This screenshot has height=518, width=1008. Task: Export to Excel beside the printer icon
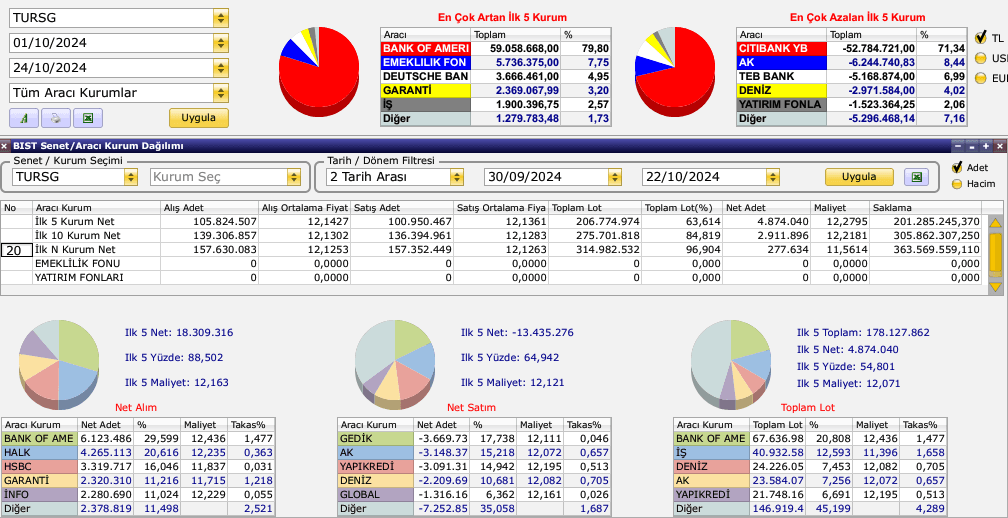tap(88, 118)
